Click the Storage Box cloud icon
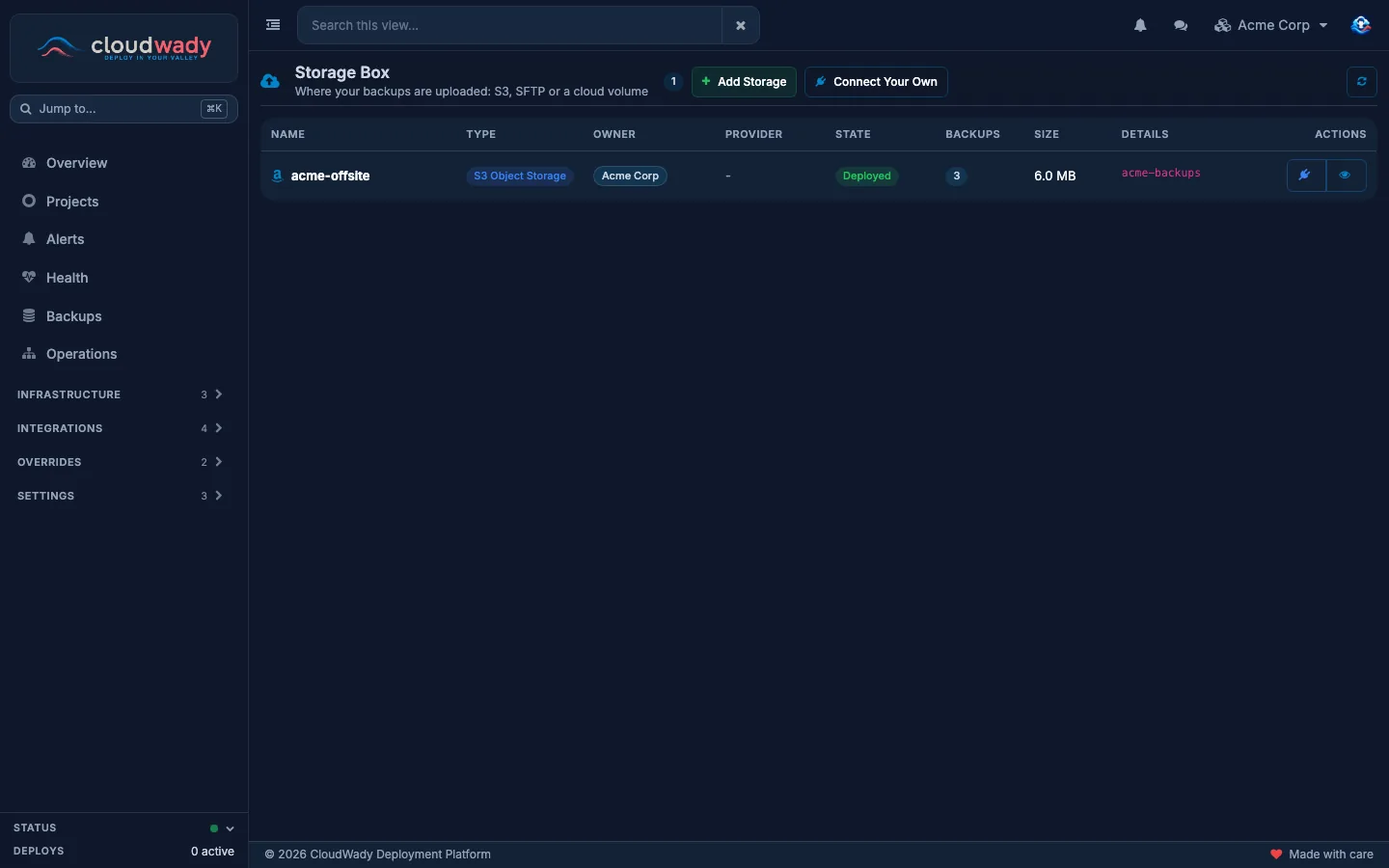 pos(270,81)
